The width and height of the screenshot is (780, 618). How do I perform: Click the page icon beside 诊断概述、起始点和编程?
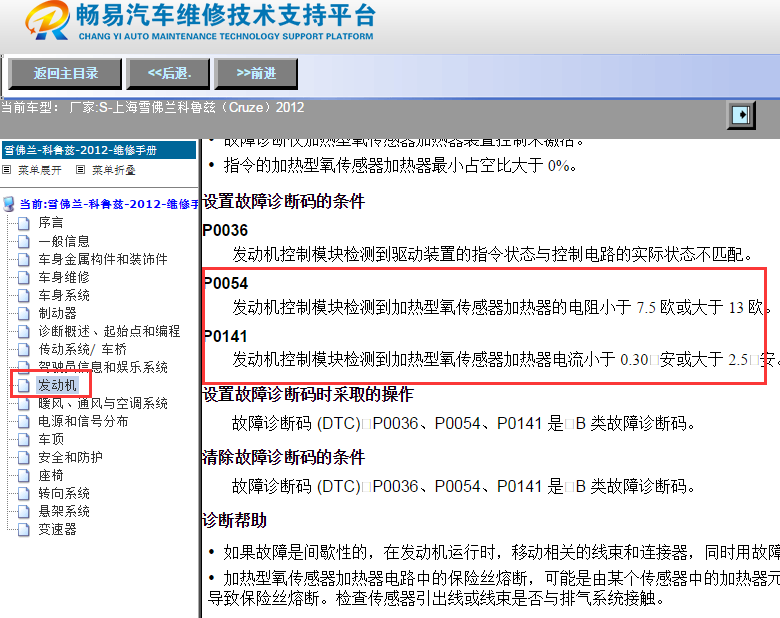(23, 331)
